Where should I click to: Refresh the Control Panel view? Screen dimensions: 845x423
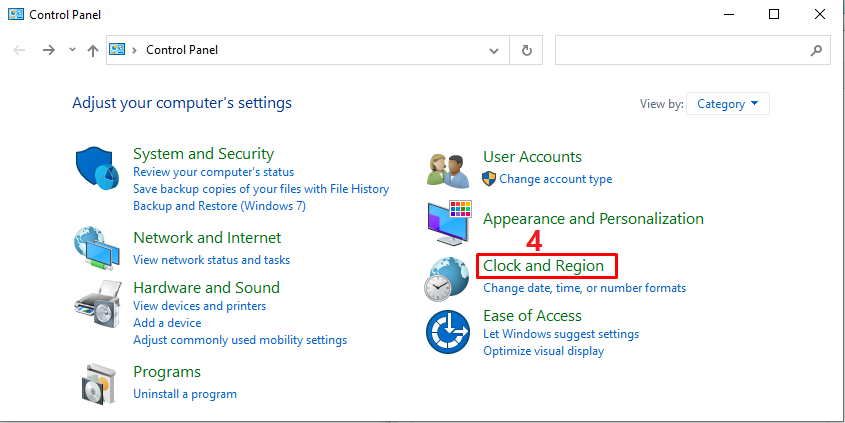[526, 50]
